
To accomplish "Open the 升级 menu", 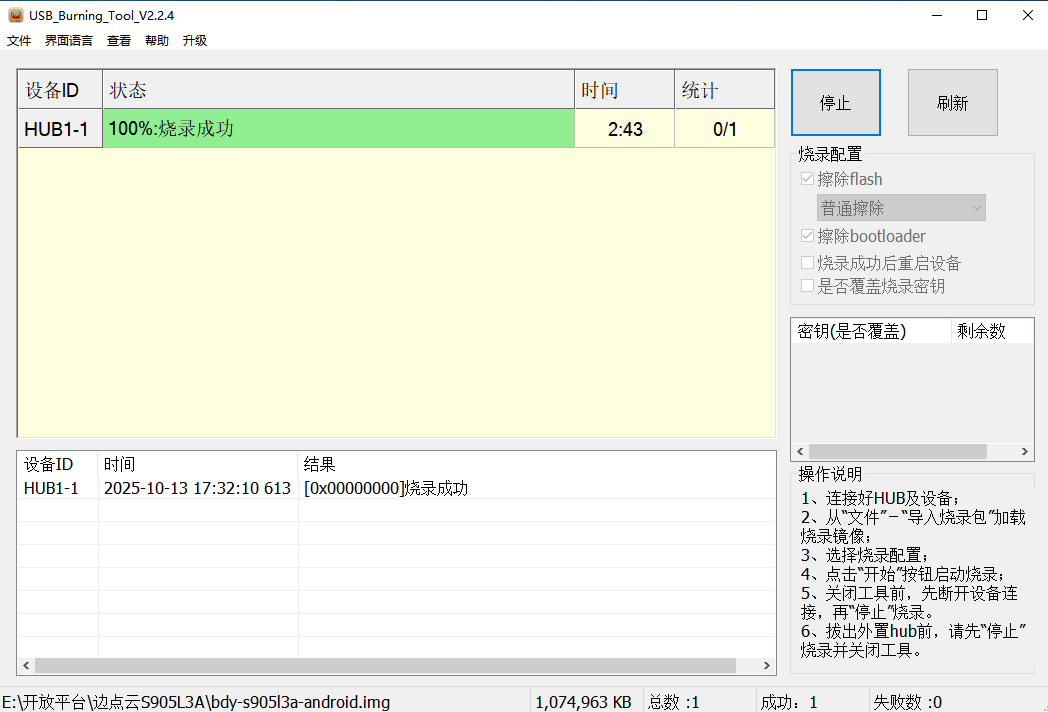I will pyautogui.click(x=194, y=40).
